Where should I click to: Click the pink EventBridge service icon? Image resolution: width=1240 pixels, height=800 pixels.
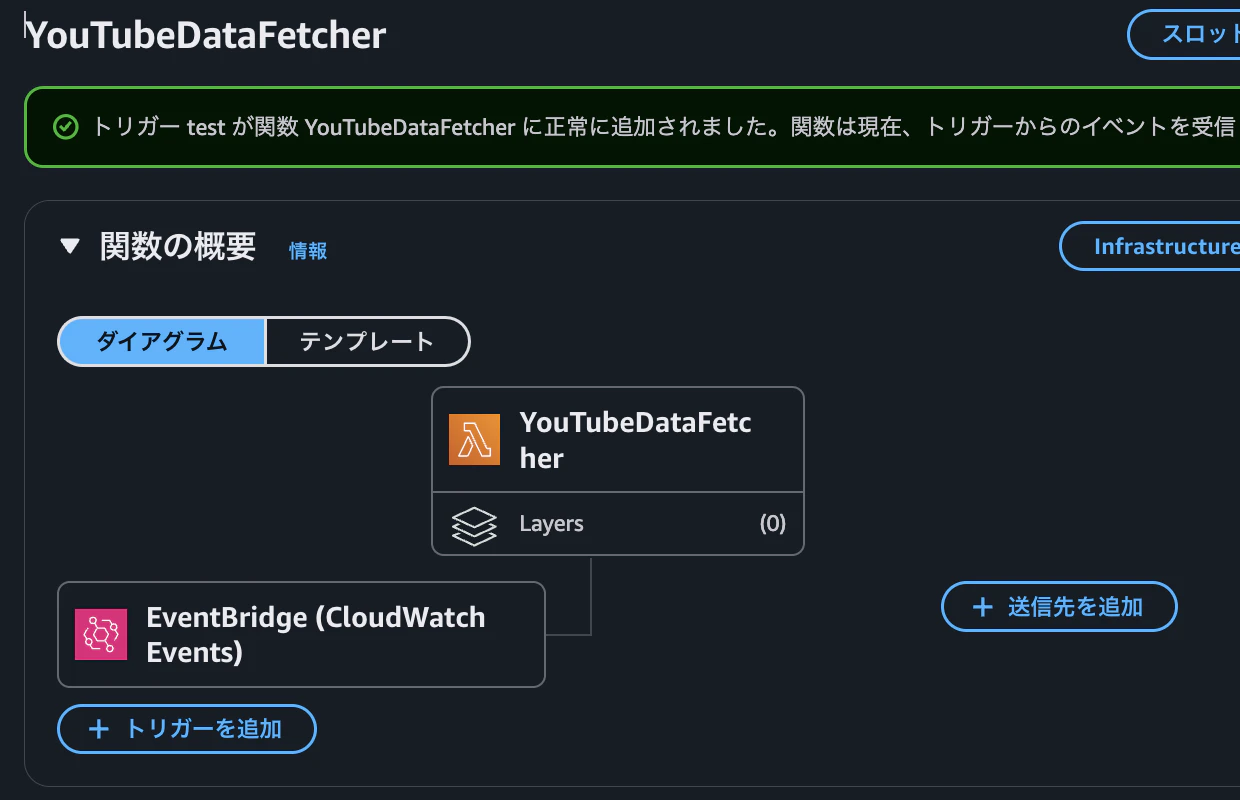pos(99,634)
